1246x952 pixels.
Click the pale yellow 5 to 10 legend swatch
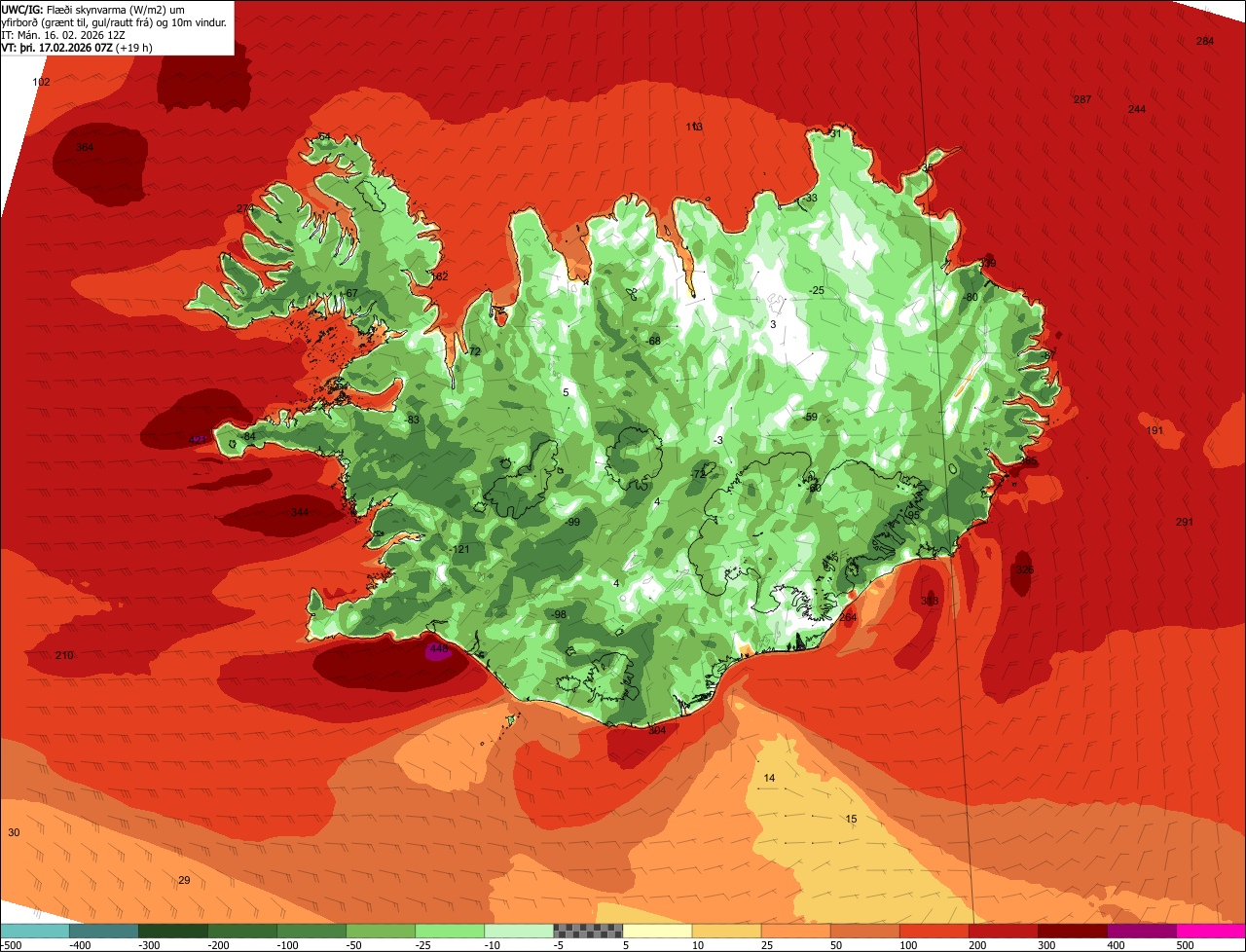click(657, 931)
